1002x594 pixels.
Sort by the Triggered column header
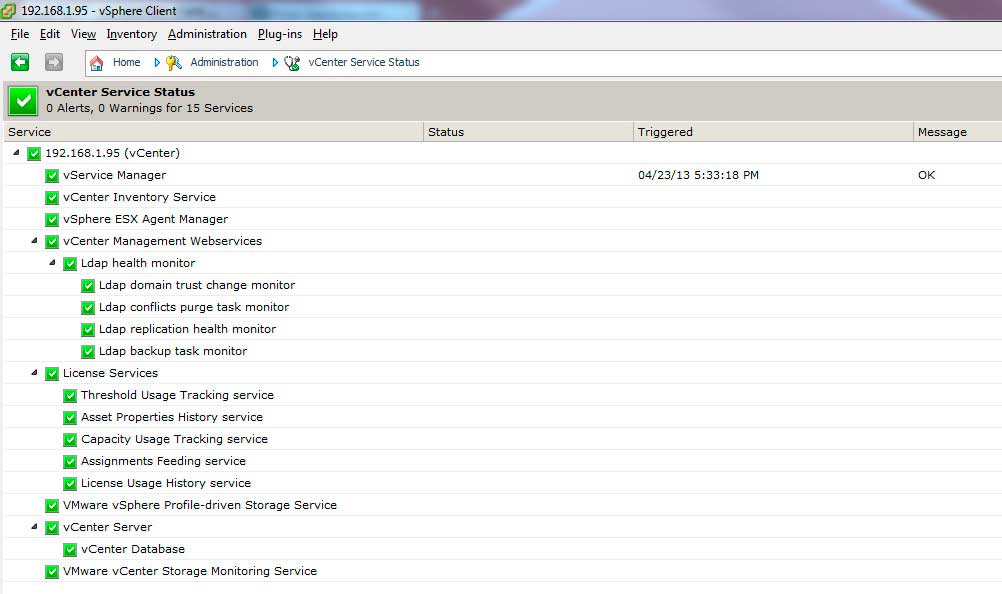[773, 132]
